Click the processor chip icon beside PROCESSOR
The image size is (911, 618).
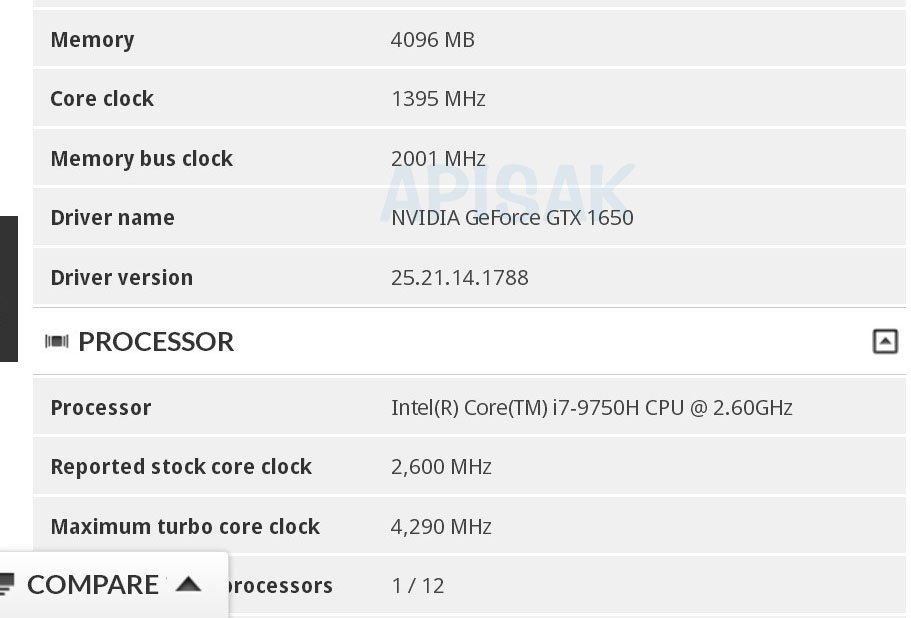click(x=57, y=341)
